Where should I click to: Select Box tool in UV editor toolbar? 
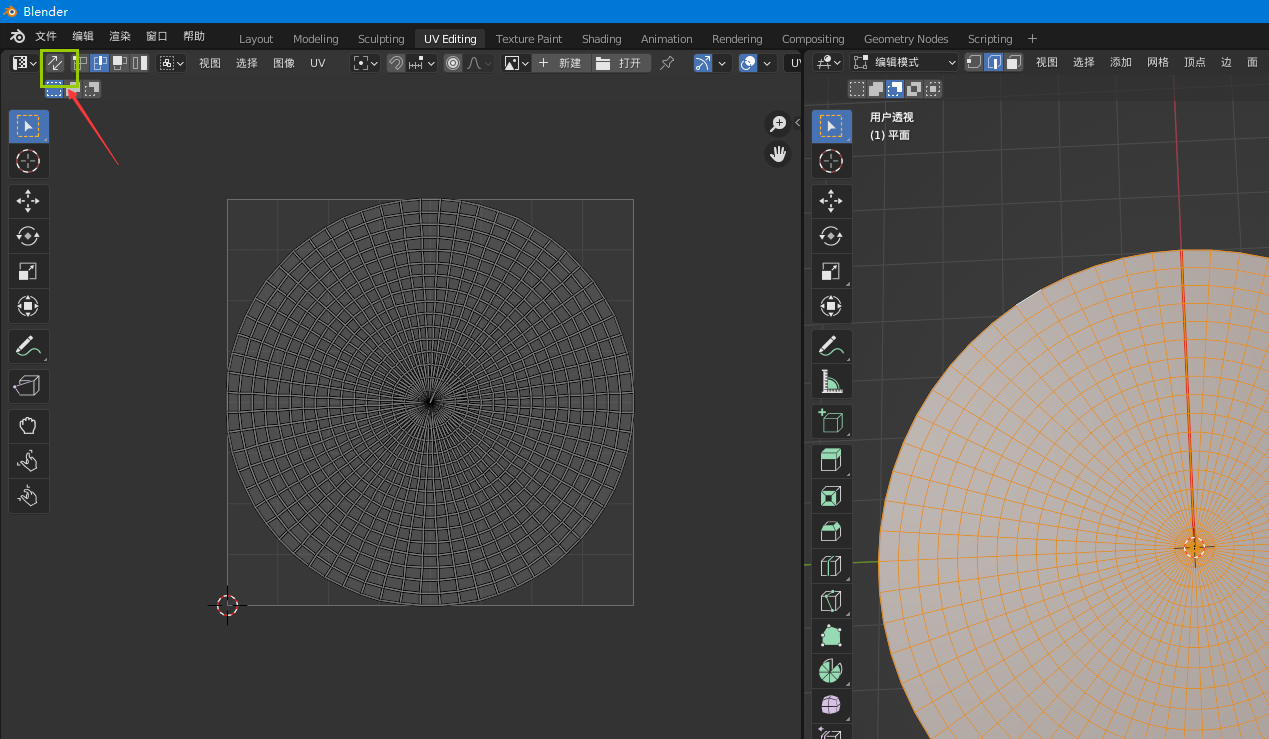[28, 126]
